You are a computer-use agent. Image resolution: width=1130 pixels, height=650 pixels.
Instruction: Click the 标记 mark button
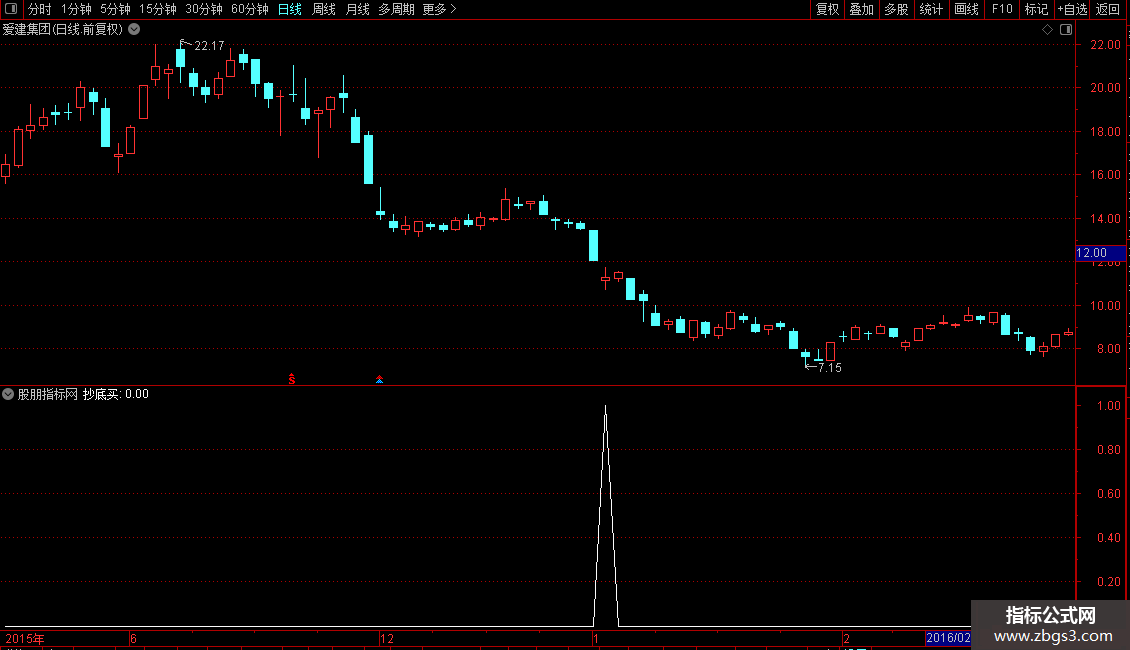coord(1036,9)
